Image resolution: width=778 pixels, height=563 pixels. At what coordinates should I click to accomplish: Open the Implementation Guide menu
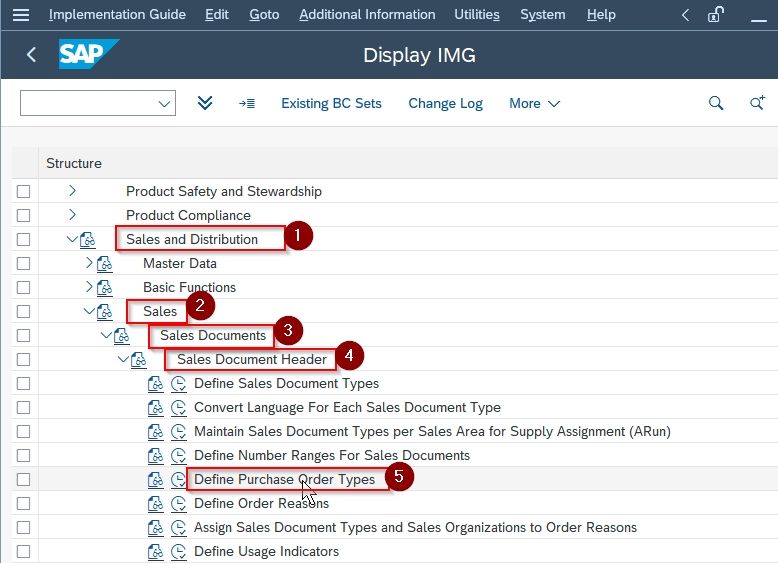click(x=117, y=14)
